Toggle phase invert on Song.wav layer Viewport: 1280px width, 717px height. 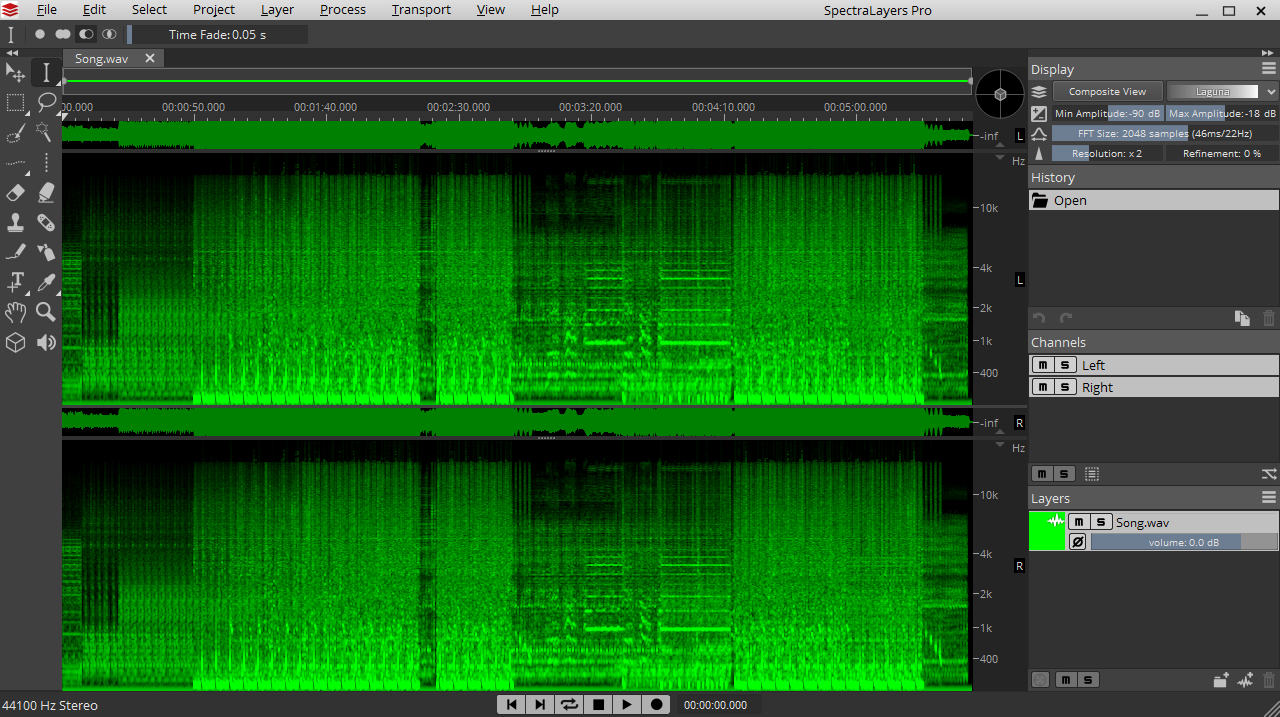[x=1078, y=542]
